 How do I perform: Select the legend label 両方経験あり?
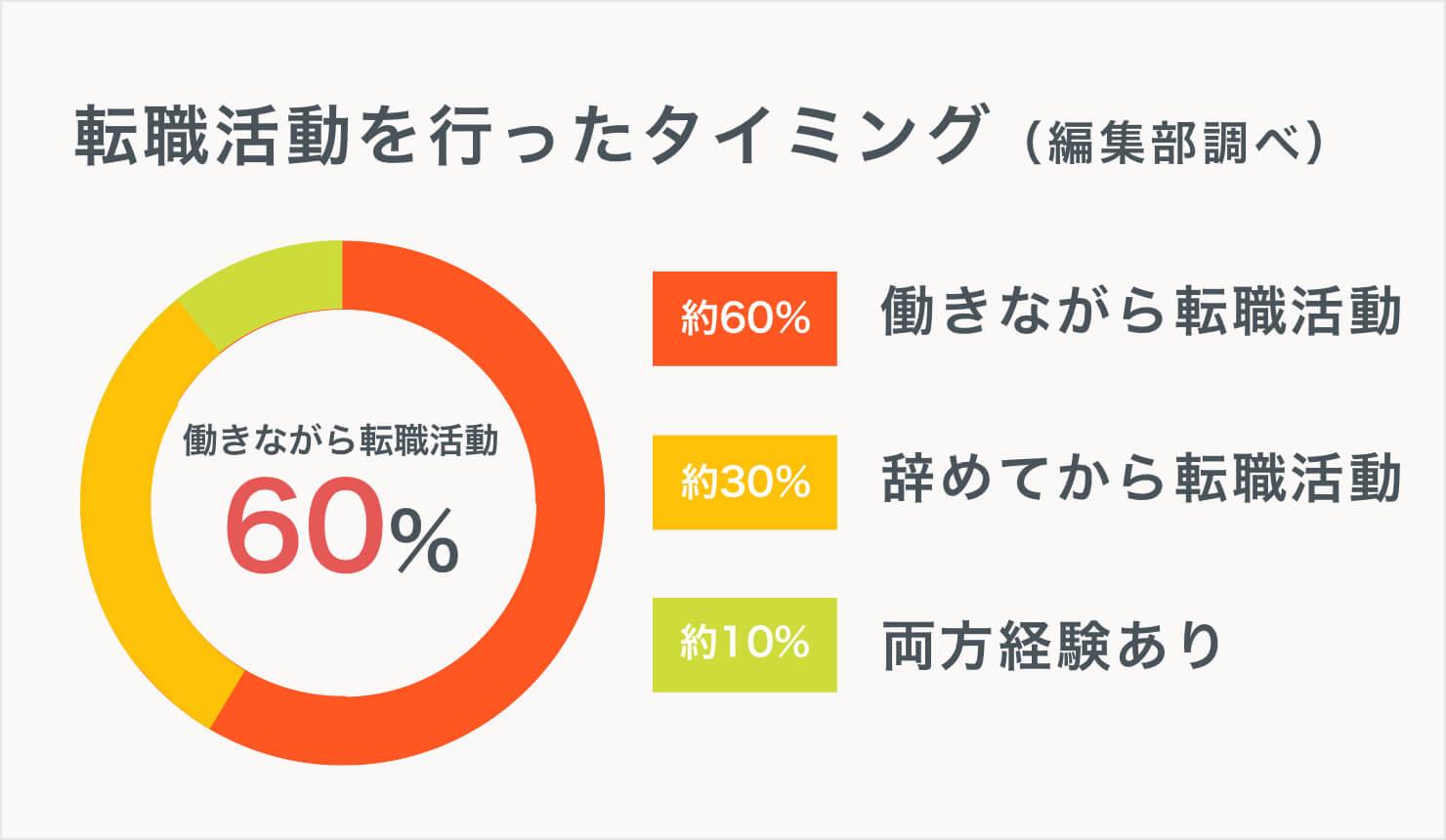[x=1052, y=645]
